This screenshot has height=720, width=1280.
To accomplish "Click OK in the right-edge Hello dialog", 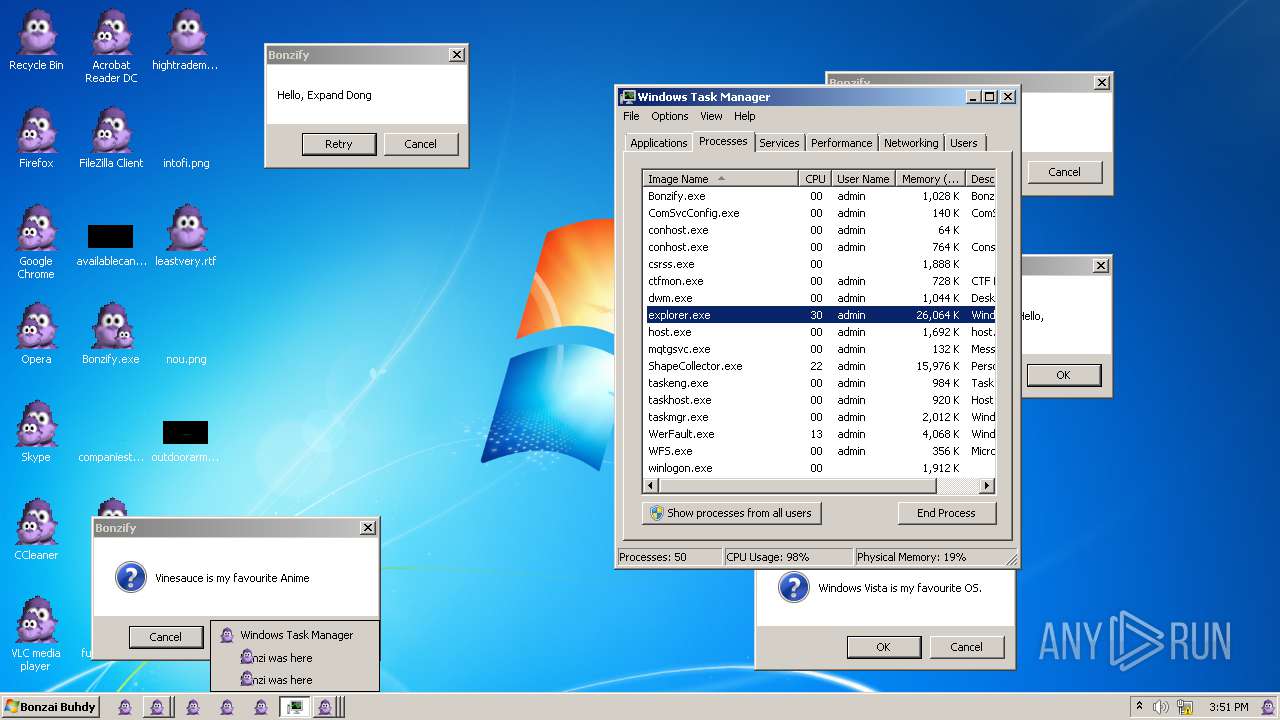I will [x=1063, y=375].
